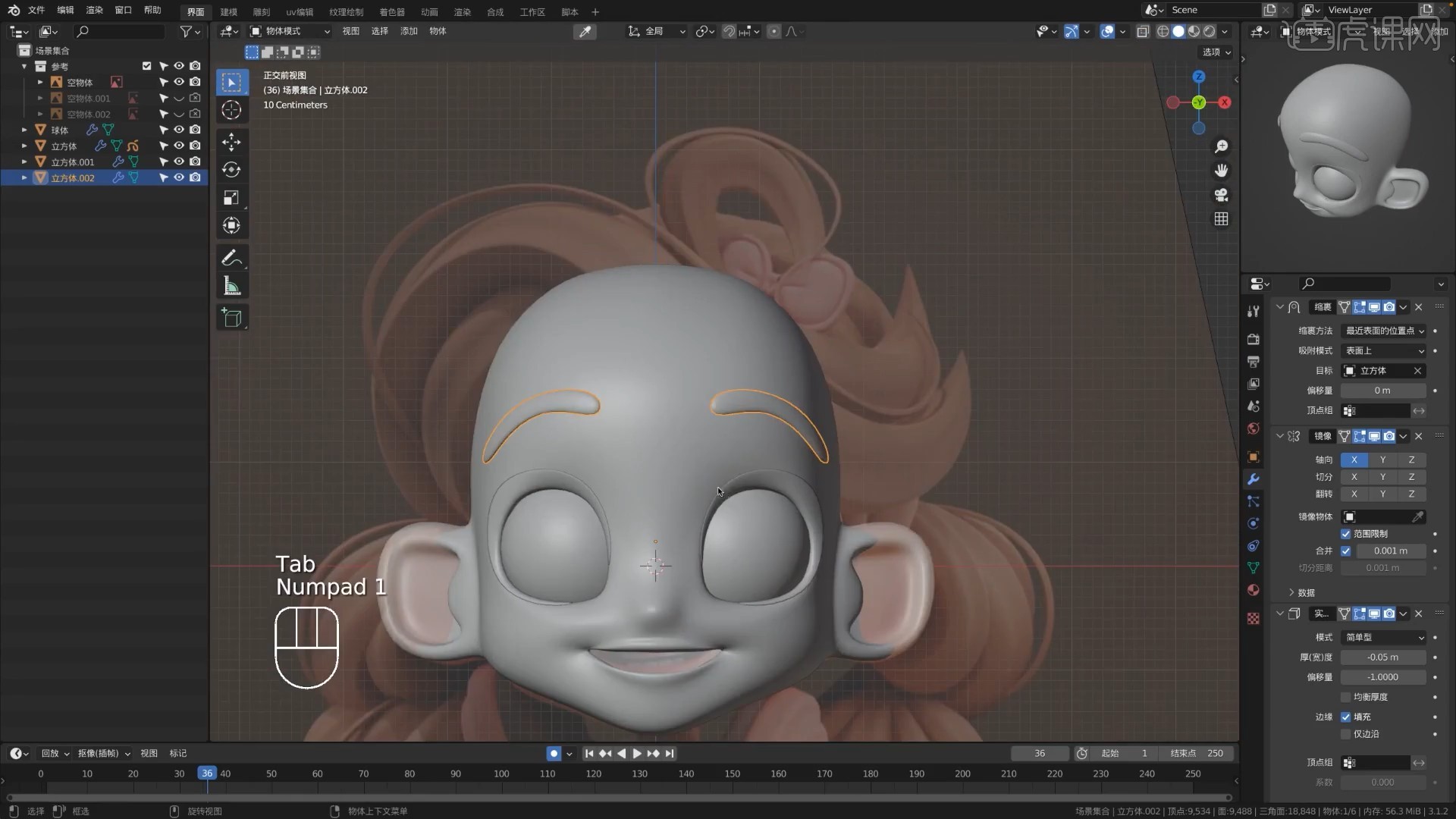Uncheck the 参考 collection checkbox
Viewport: 1456px width, 819px height.
click(146, 66)
